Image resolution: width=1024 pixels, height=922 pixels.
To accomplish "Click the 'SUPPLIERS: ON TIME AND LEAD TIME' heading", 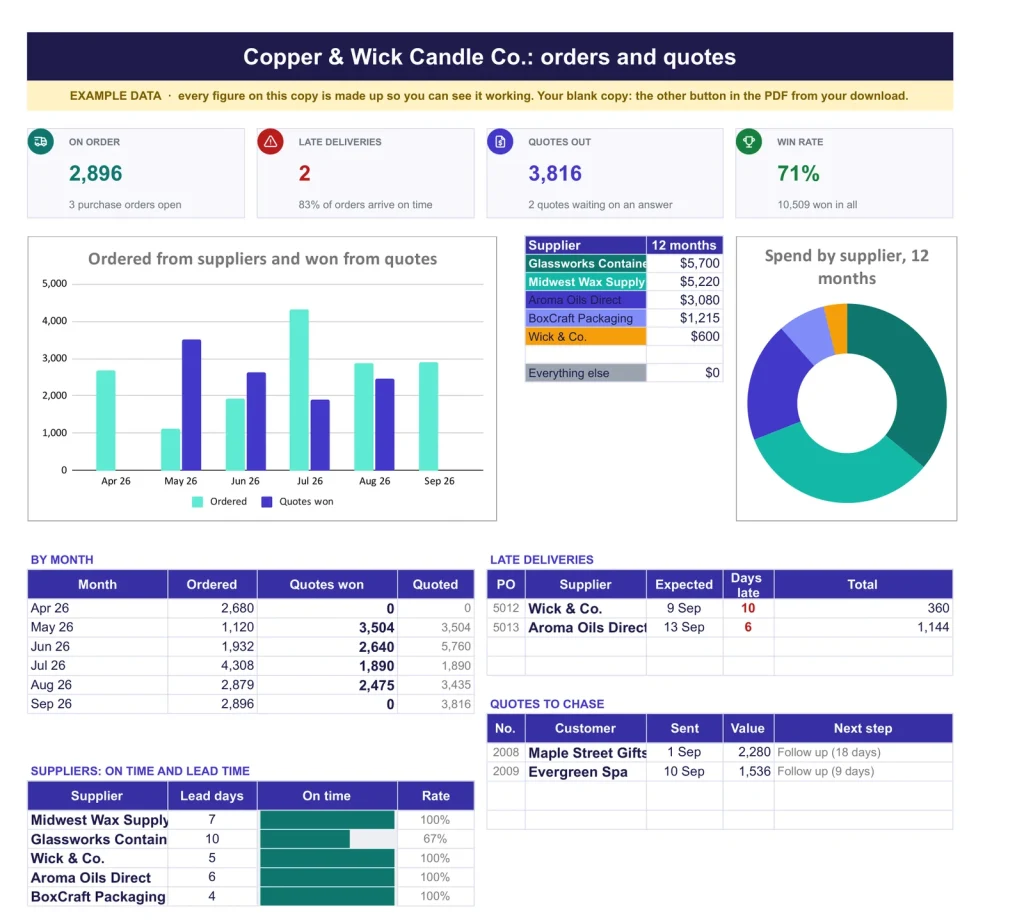I will coord(140,771).
